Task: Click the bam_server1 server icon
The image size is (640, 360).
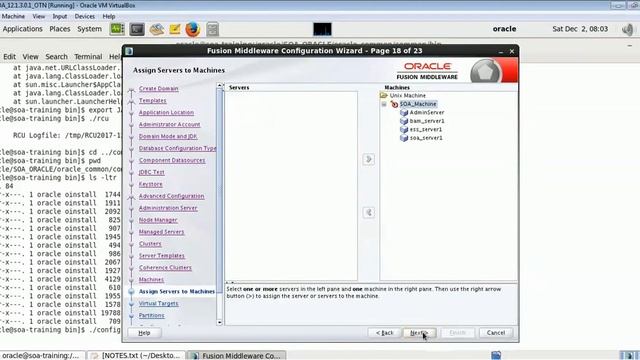Action: tap(404, 121)
